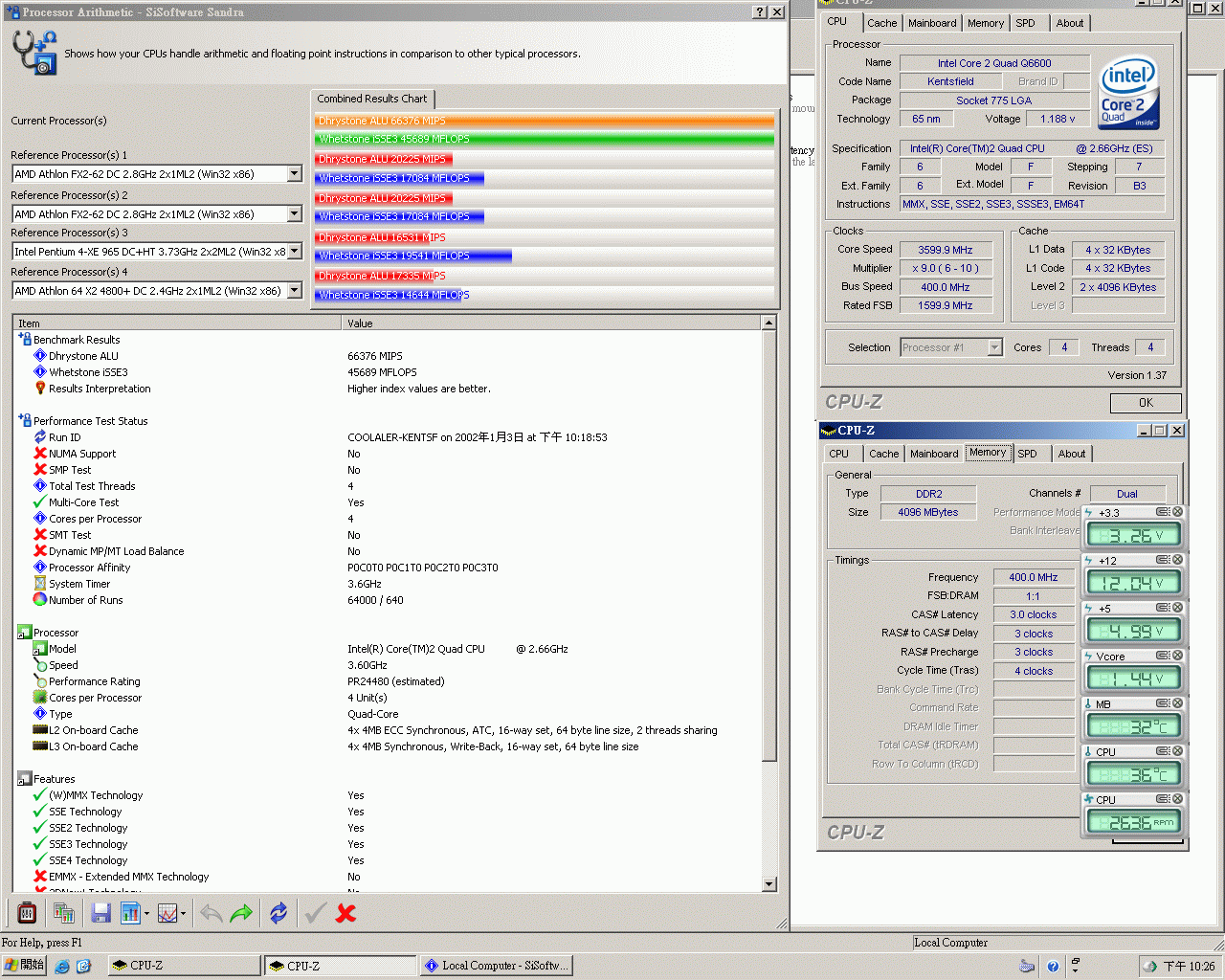Open Reference Processor 4 dropdown

295,291
